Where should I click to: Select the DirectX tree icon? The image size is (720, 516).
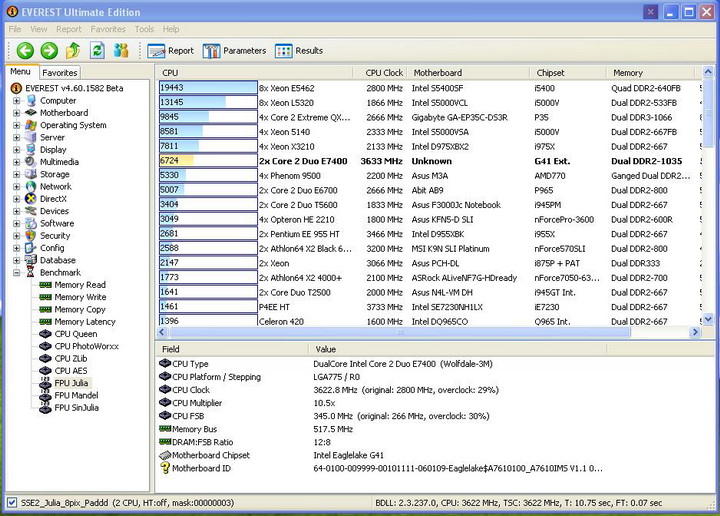pyautogui.click(x=31, y=199)
